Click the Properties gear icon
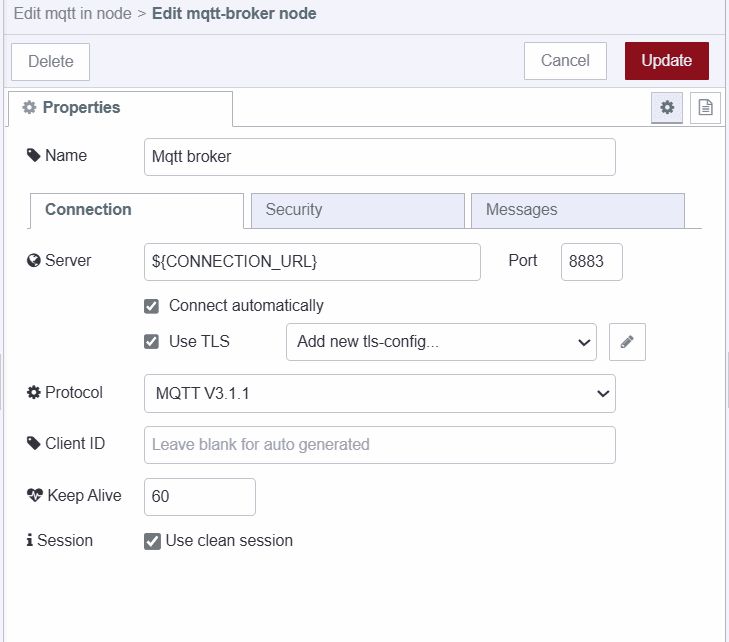 coord(29,107)
